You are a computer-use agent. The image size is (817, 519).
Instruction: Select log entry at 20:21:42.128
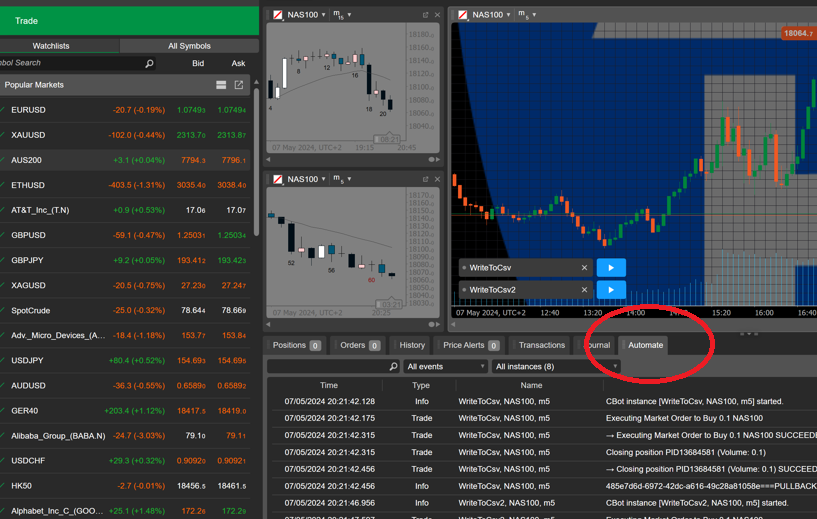coord(542,401)
